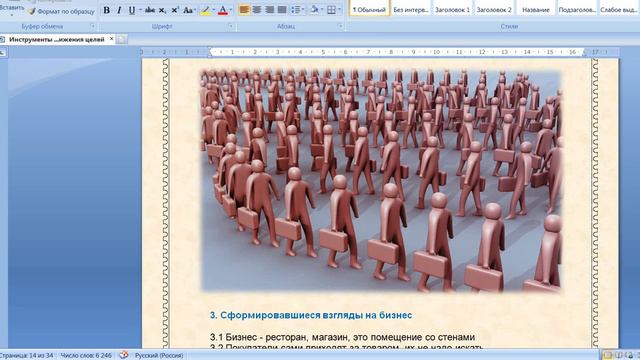This screenshot has width=640, height=360.
Task: Click Формат по образцу painter
Action: tap(61, 11)
